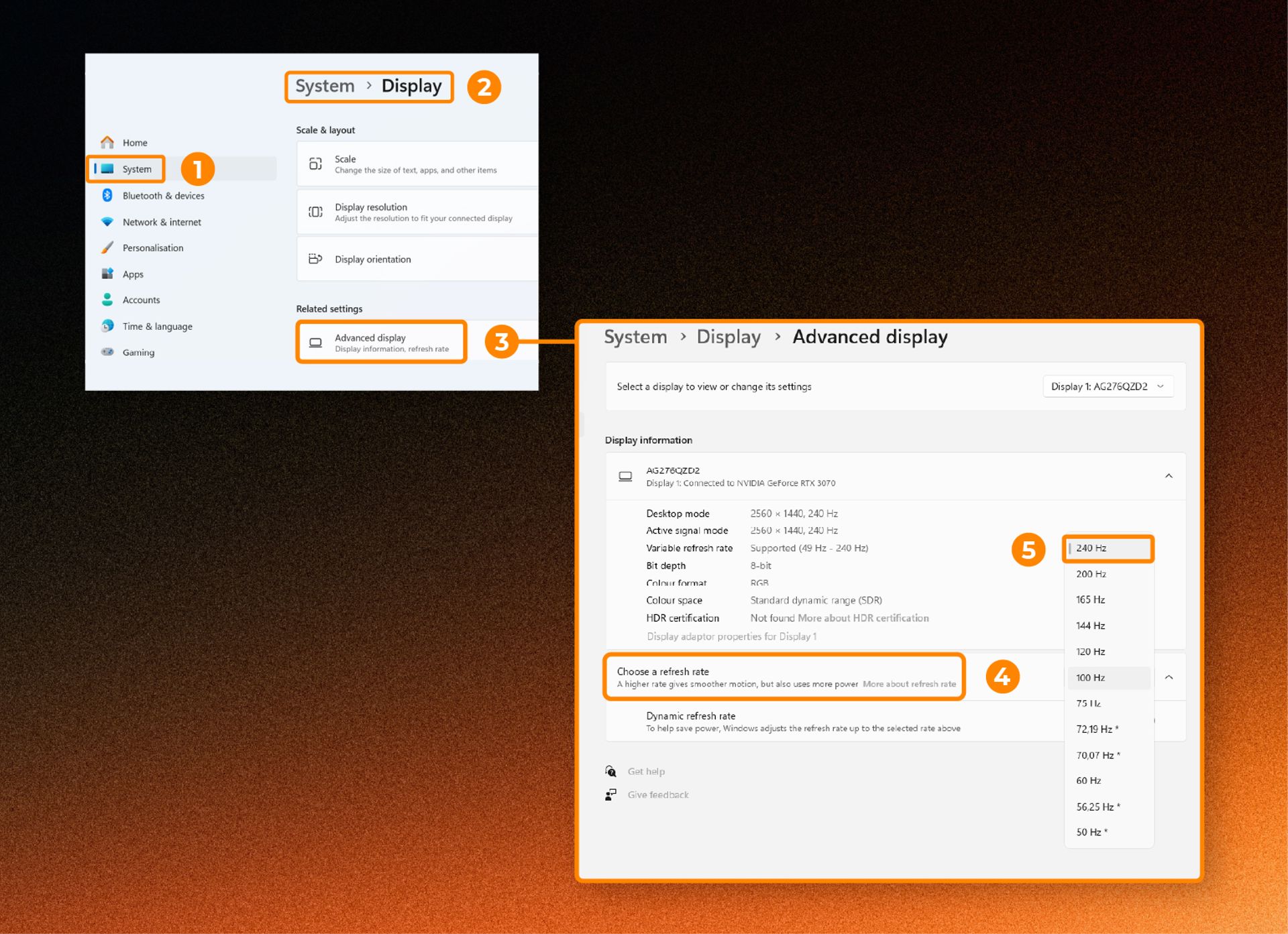Viewport: 1288px width, 934px height.
Task: Select 240 Hz refresh rate
Action: (x=1108, y=548)
